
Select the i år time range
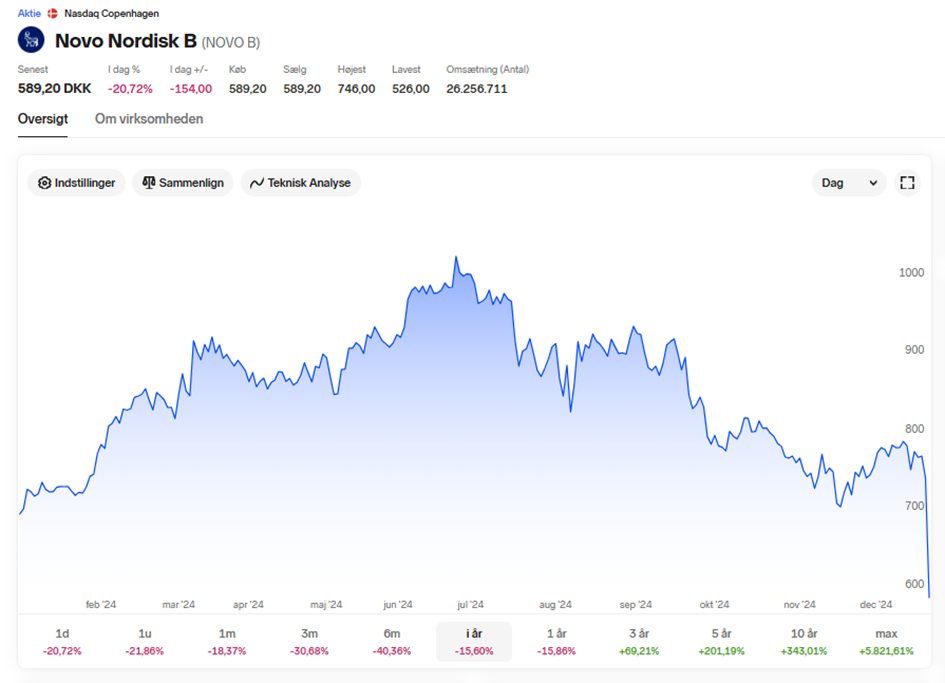click(474, 641)
